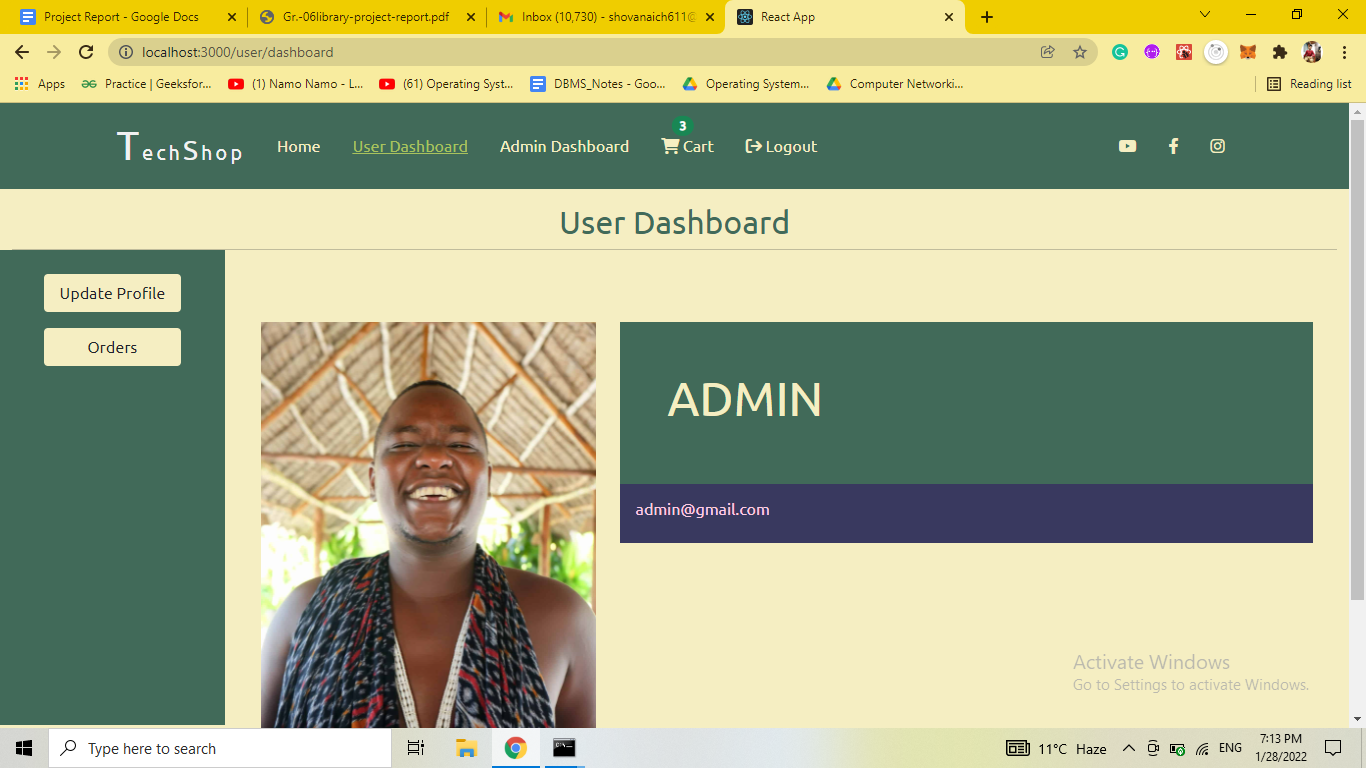
Task: Open the MetaMask fox extension icon
Action: 1248,51
